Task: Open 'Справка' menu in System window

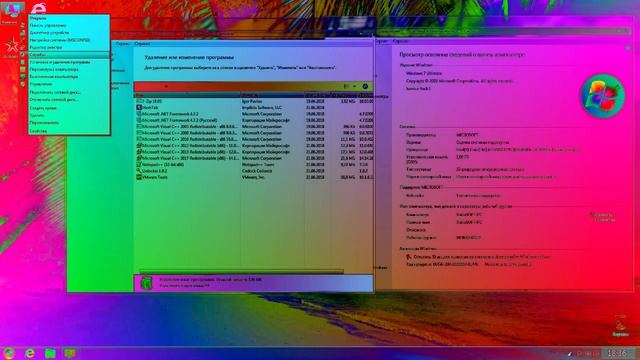Action: (x=400, y=41)
